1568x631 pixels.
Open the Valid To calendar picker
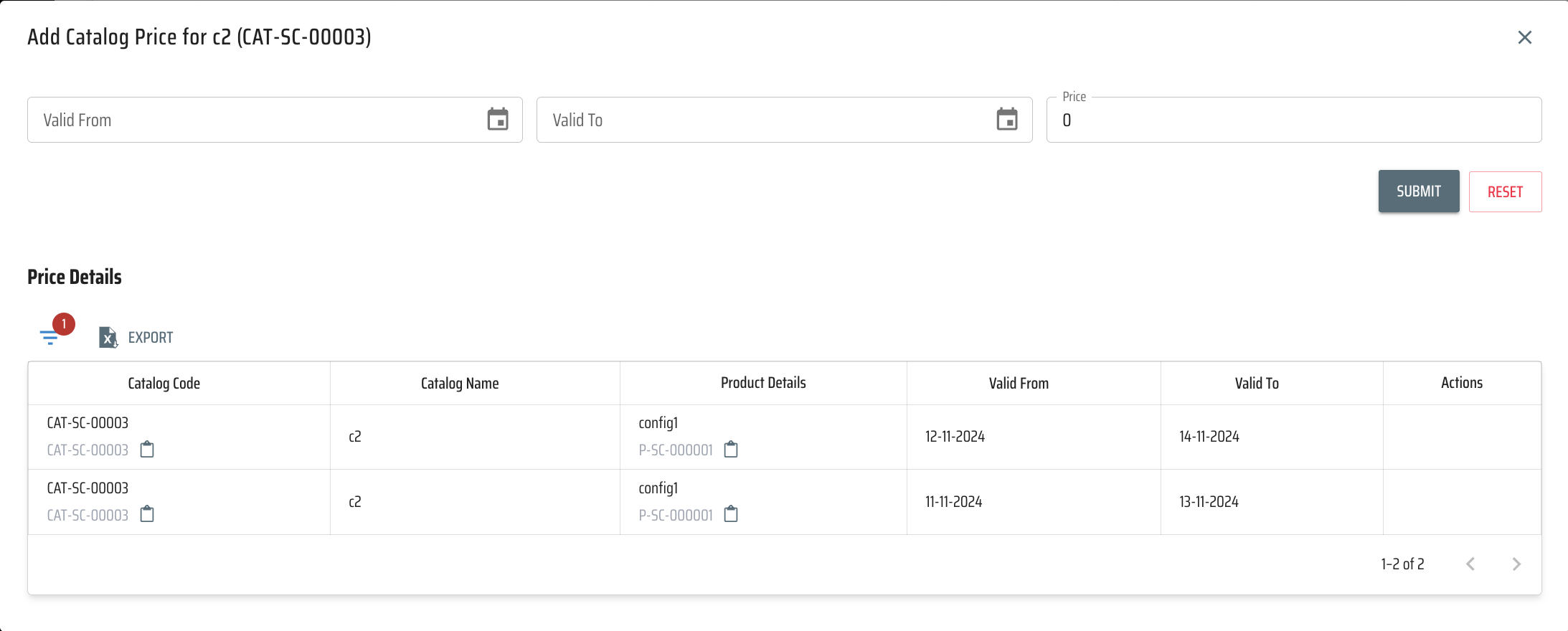click(1007, 120)
